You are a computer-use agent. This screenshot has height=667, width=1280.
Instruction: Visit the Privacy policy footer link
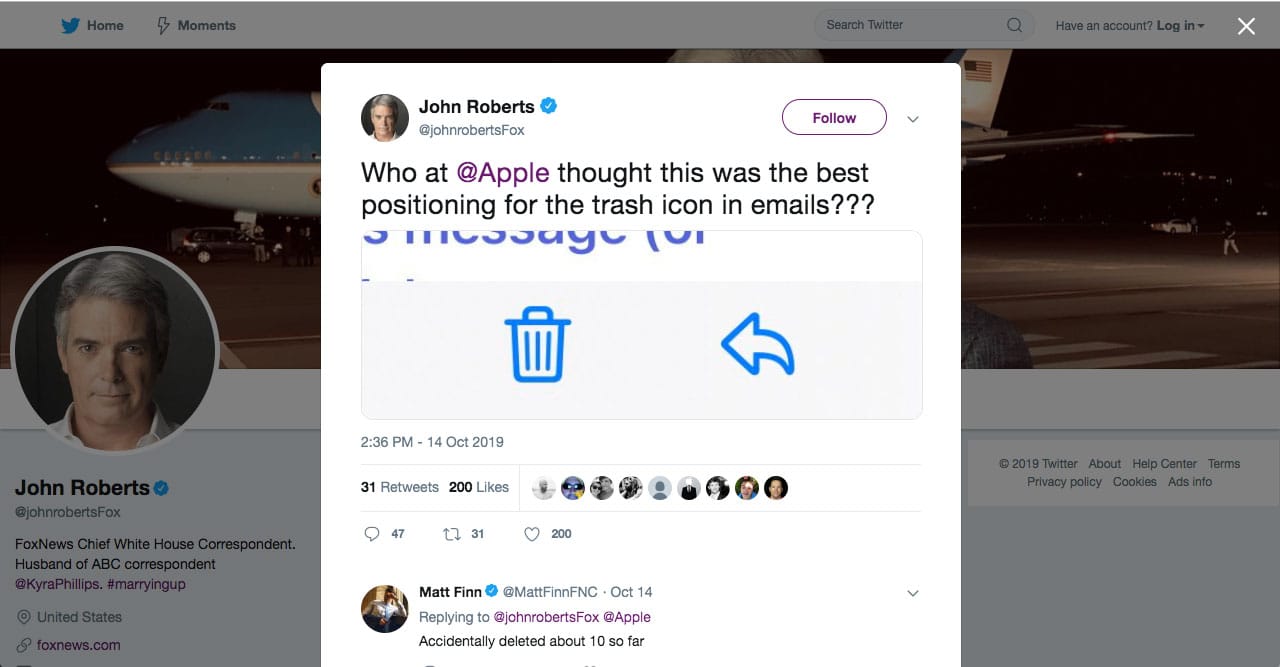[1063, 481]
